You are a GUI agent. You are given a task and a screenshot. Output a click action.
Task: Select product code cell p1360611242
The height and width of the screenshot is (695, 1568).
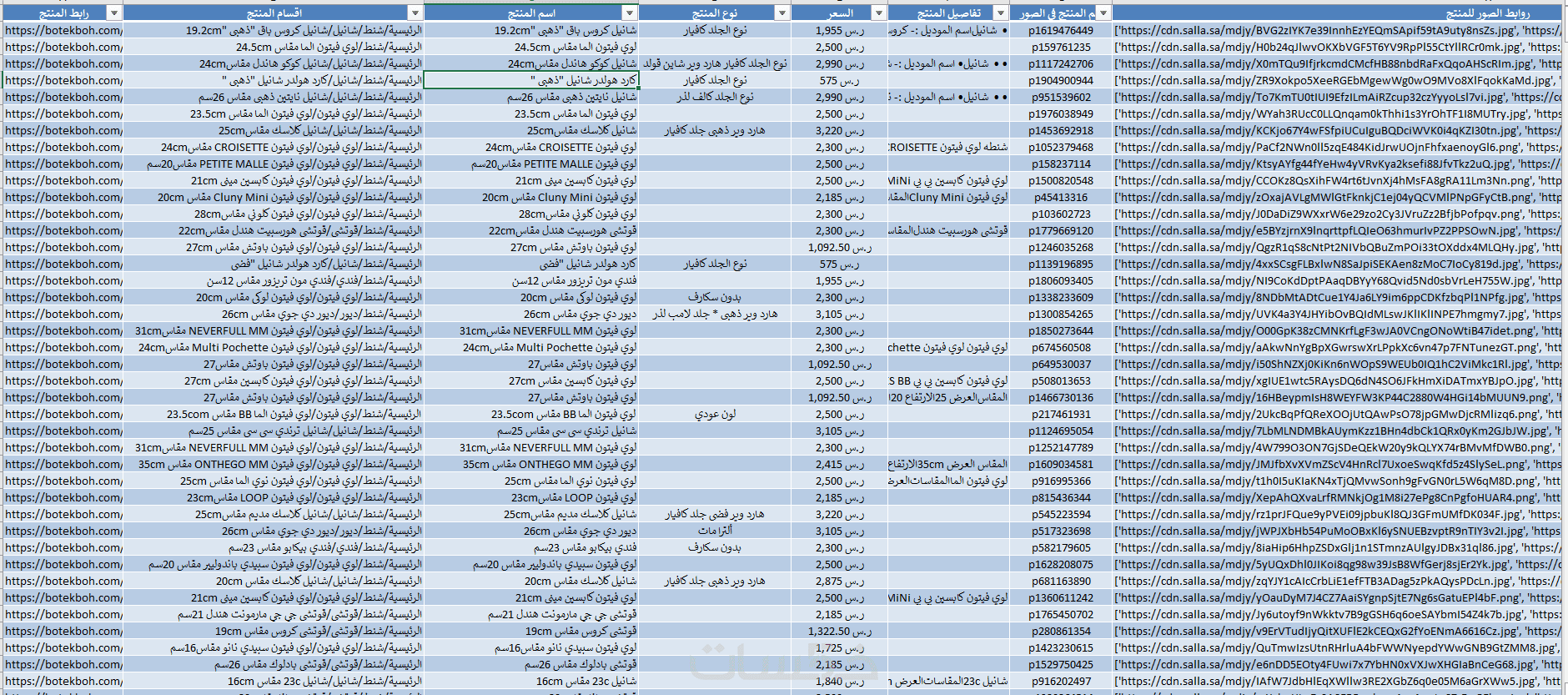(x=1061, y=597)
